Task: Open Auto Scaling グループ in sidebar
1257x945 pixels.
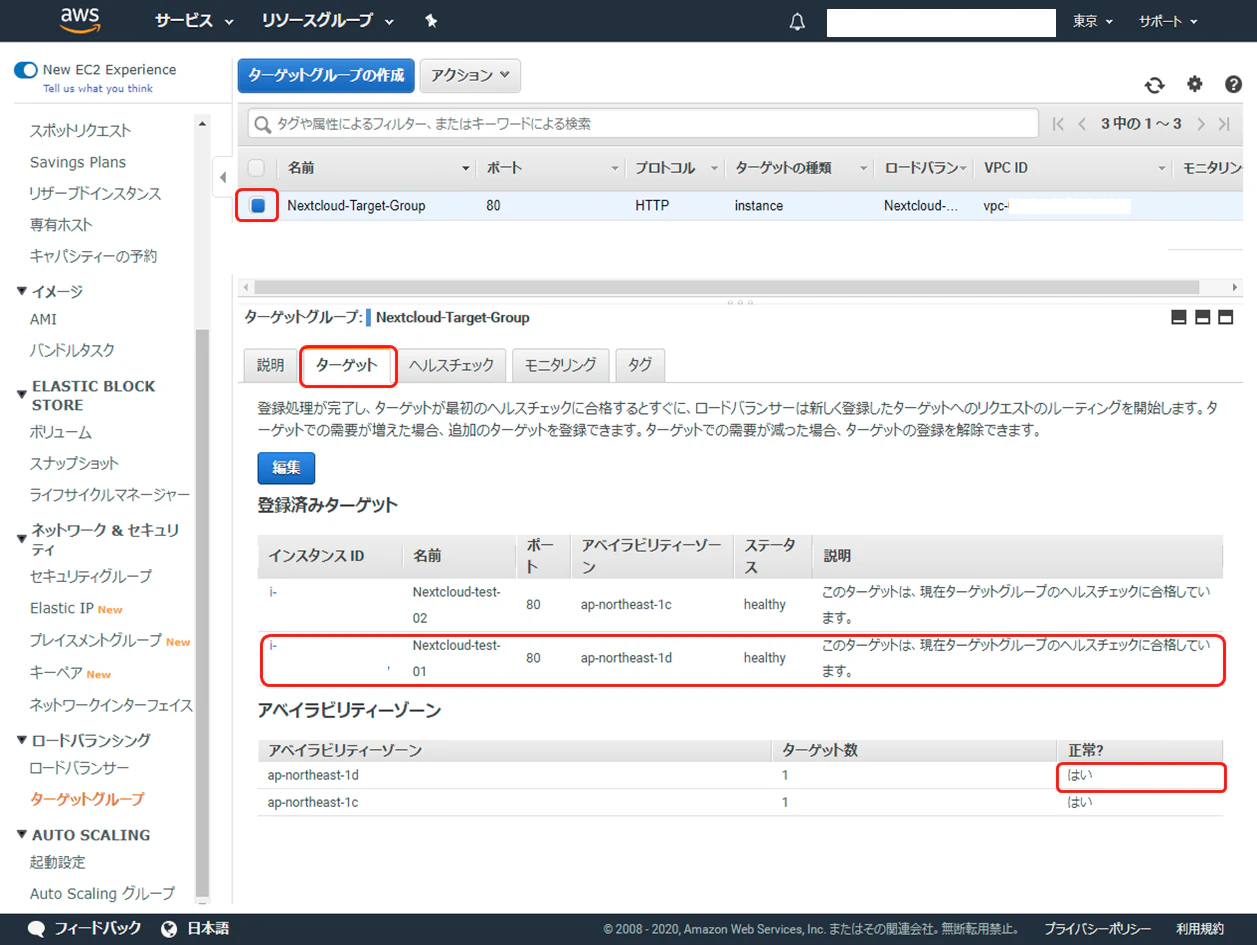Action: coord(103,893)
